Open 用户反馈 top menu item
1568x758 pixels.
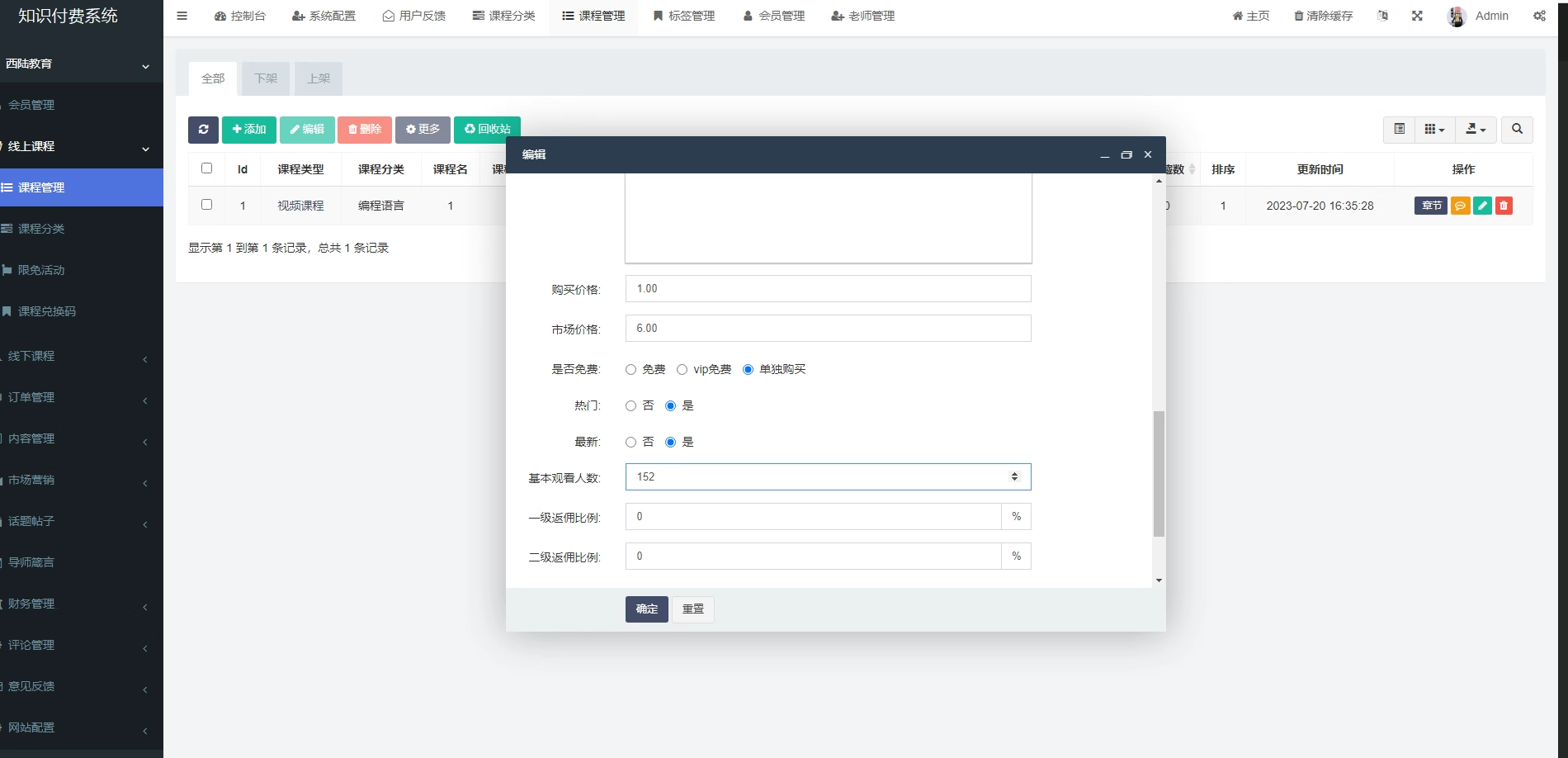click(414, 16)
